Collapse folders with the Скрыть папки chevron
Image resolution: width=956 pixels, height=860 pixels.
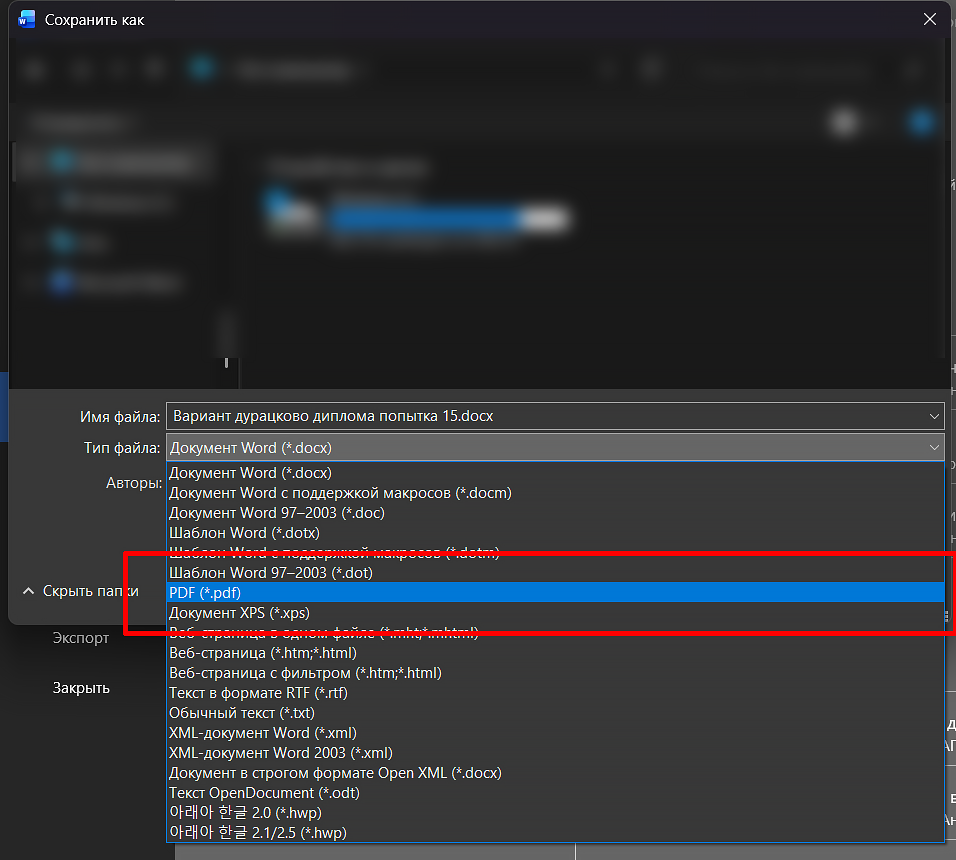pyautogui.click(x=29, y=591)
